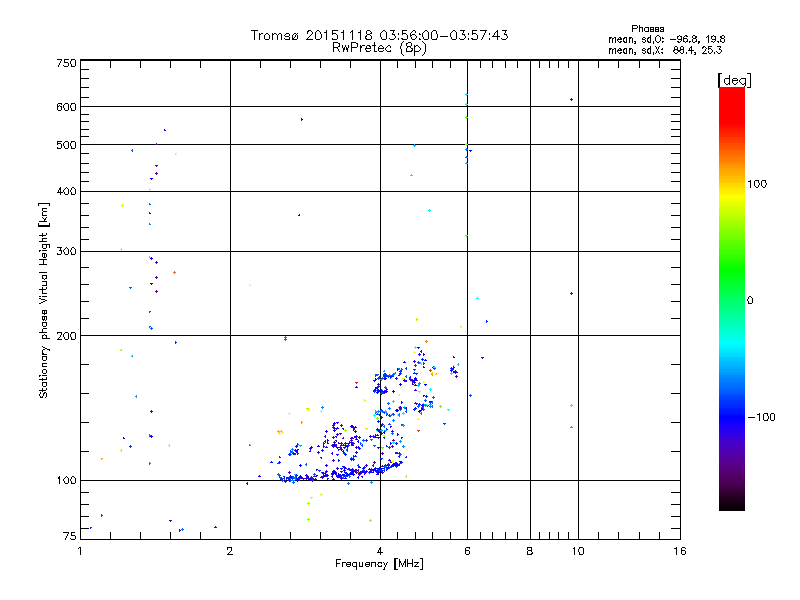Click the y-axis tick label '750'

click(x=66, y=63)
